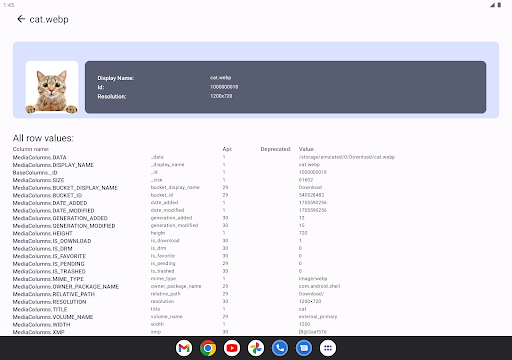Tap the Api column header
This screenshot has height=360, width=512.
(227, 149)
